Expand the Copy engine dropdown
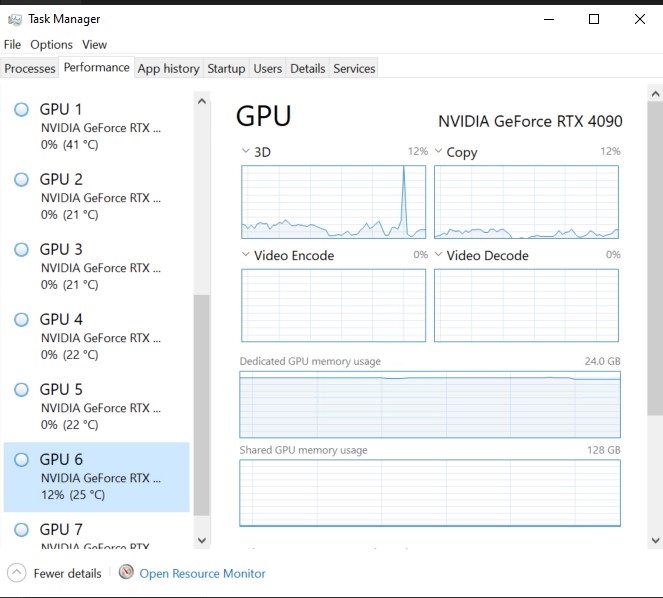Image resolution: width=663 pixels, height=598 pixels. (439, 152)
